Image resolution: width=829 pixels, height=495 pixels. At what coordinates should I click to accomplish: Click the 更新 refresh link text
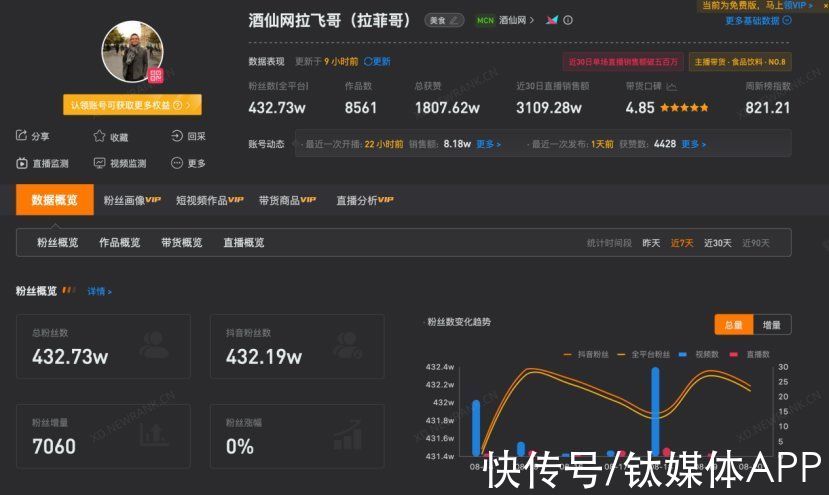click(x=382, y=61)
